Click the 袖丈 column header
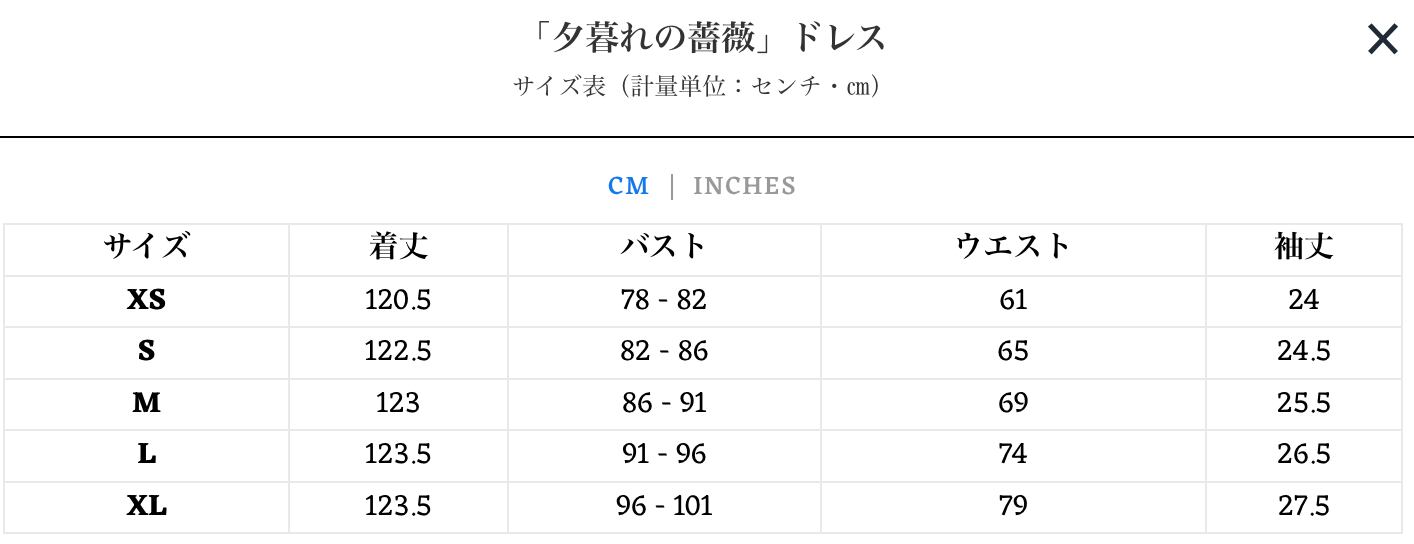The image size is (1414, 544). pyautogui.click(x=1303, y=247)
